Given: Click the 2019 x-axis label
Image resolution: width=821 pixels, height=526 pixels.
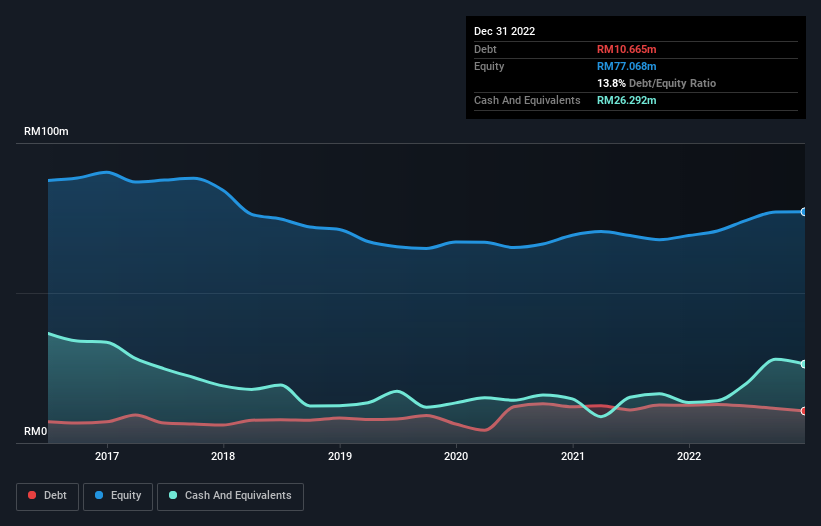Looking at the screenshot, I should (340, 456).
